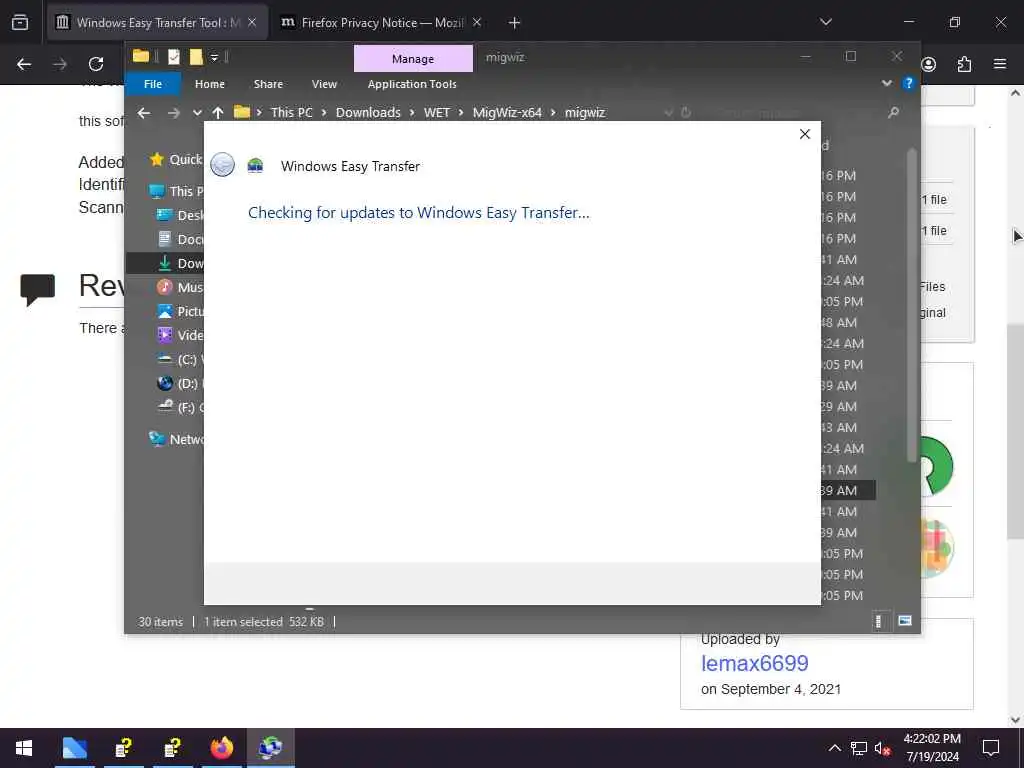The width and height of the screenshot is (1024, 768).
Task: Click the Firefox back button
Action: coord(24,64)
